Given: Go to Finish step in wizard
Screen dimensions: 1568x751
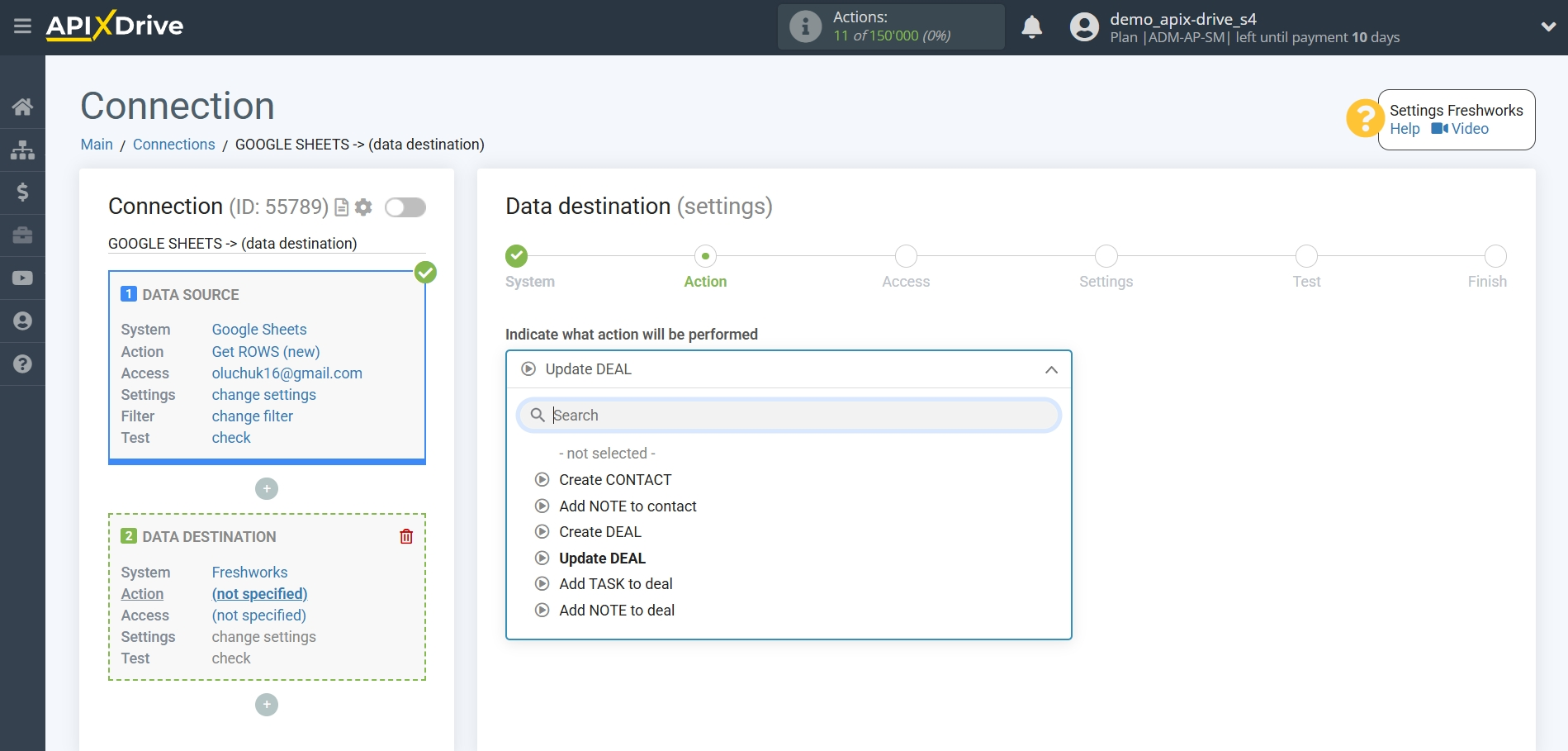Looking at the screenshot, I should [x=1495, y=256].
